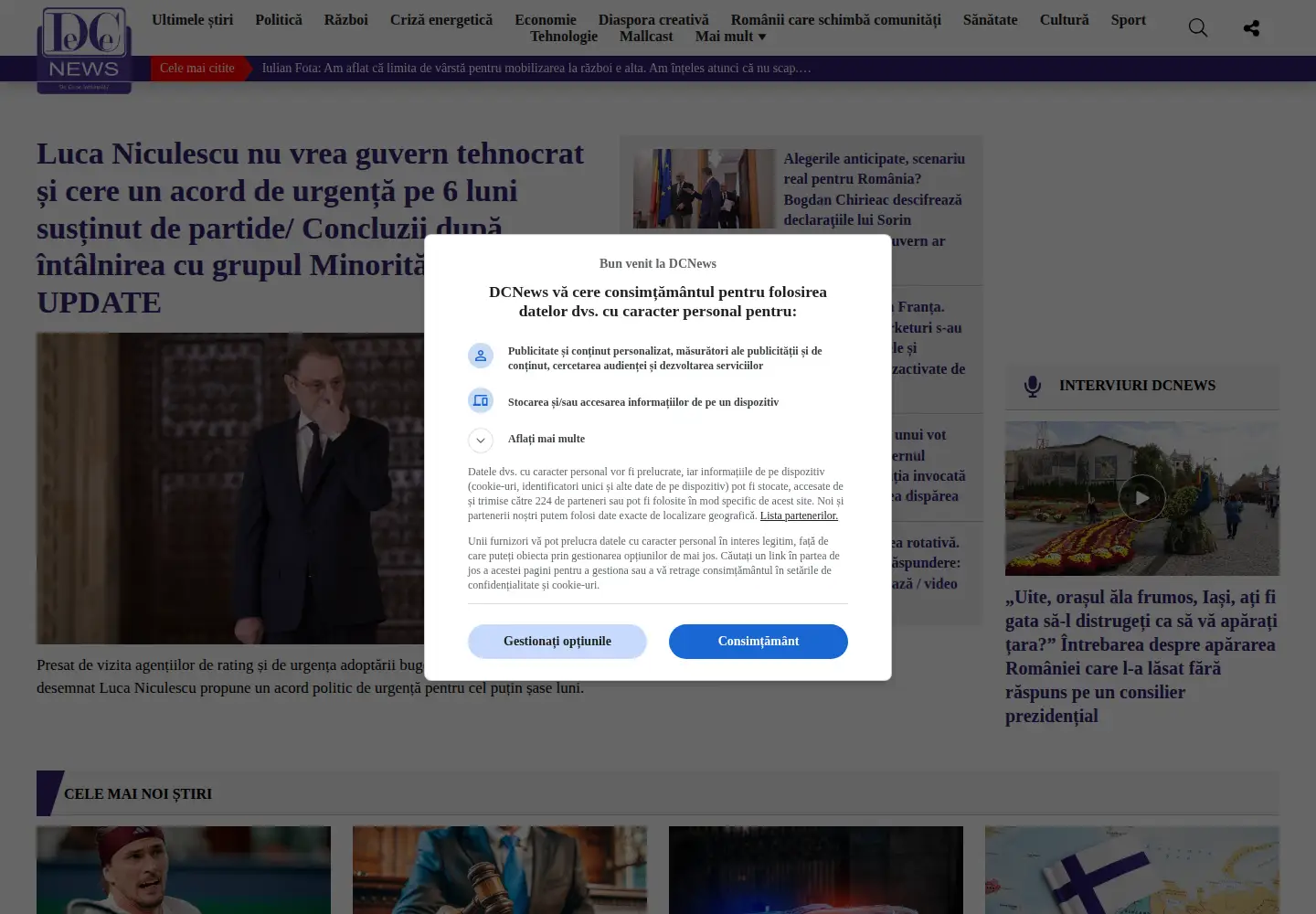Click the CELE MAI NOI ȘTIRI heading
The height and width of the screenshot is (914, 1316).
(x=138, y=794)
